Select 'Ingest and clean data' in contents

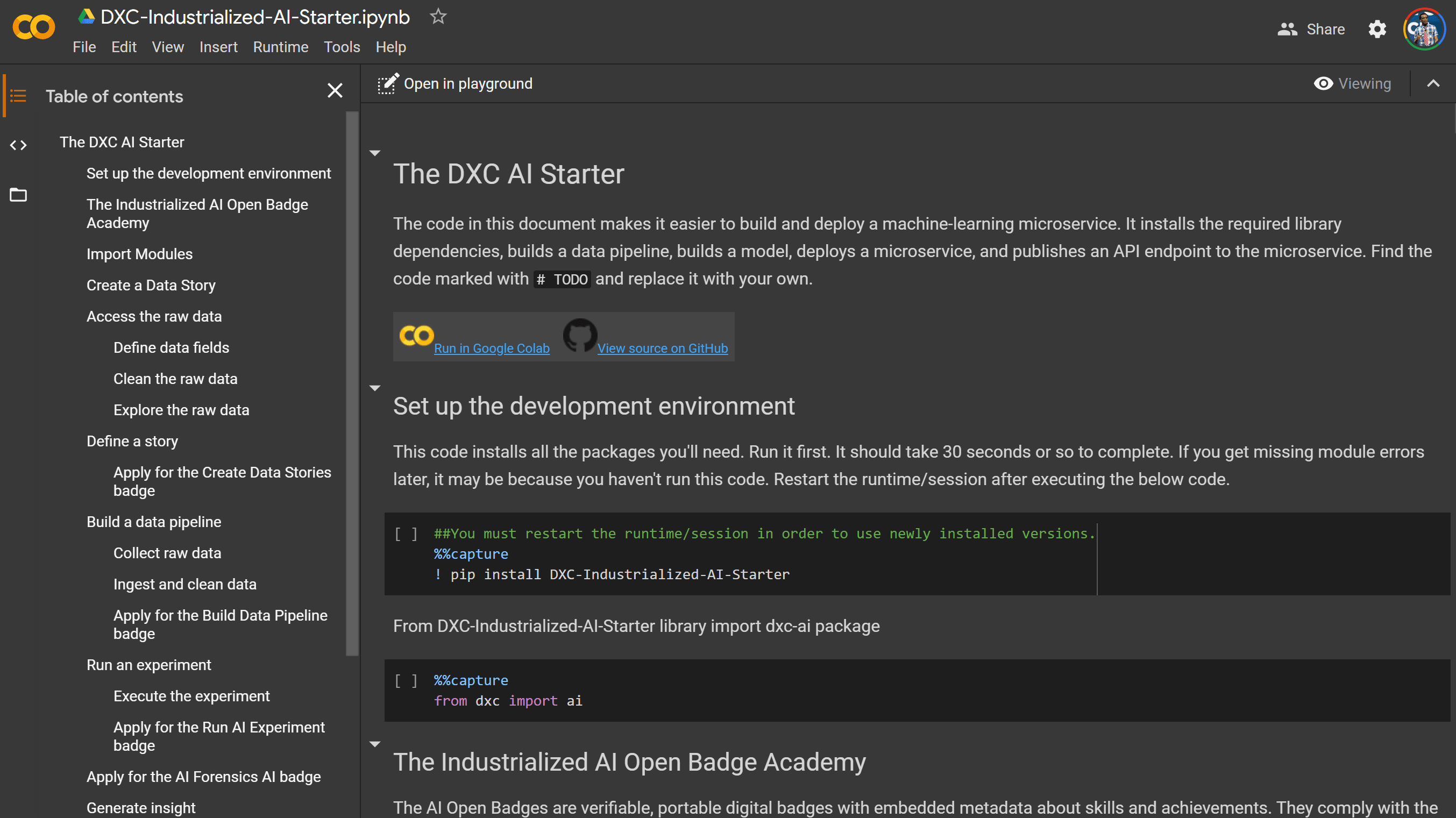tap(184, 584)
